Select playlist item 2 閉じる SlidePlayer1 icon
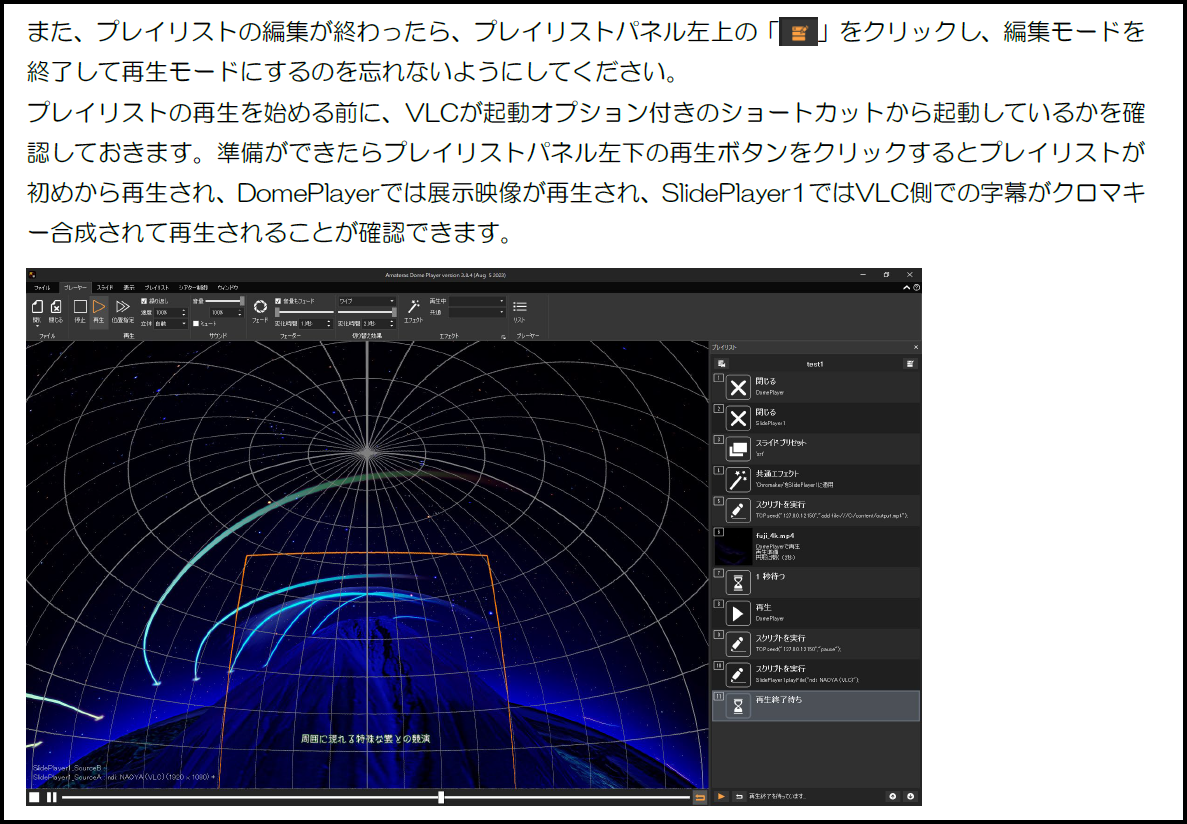The image size is (1187, 824). (x=738, y=418)
